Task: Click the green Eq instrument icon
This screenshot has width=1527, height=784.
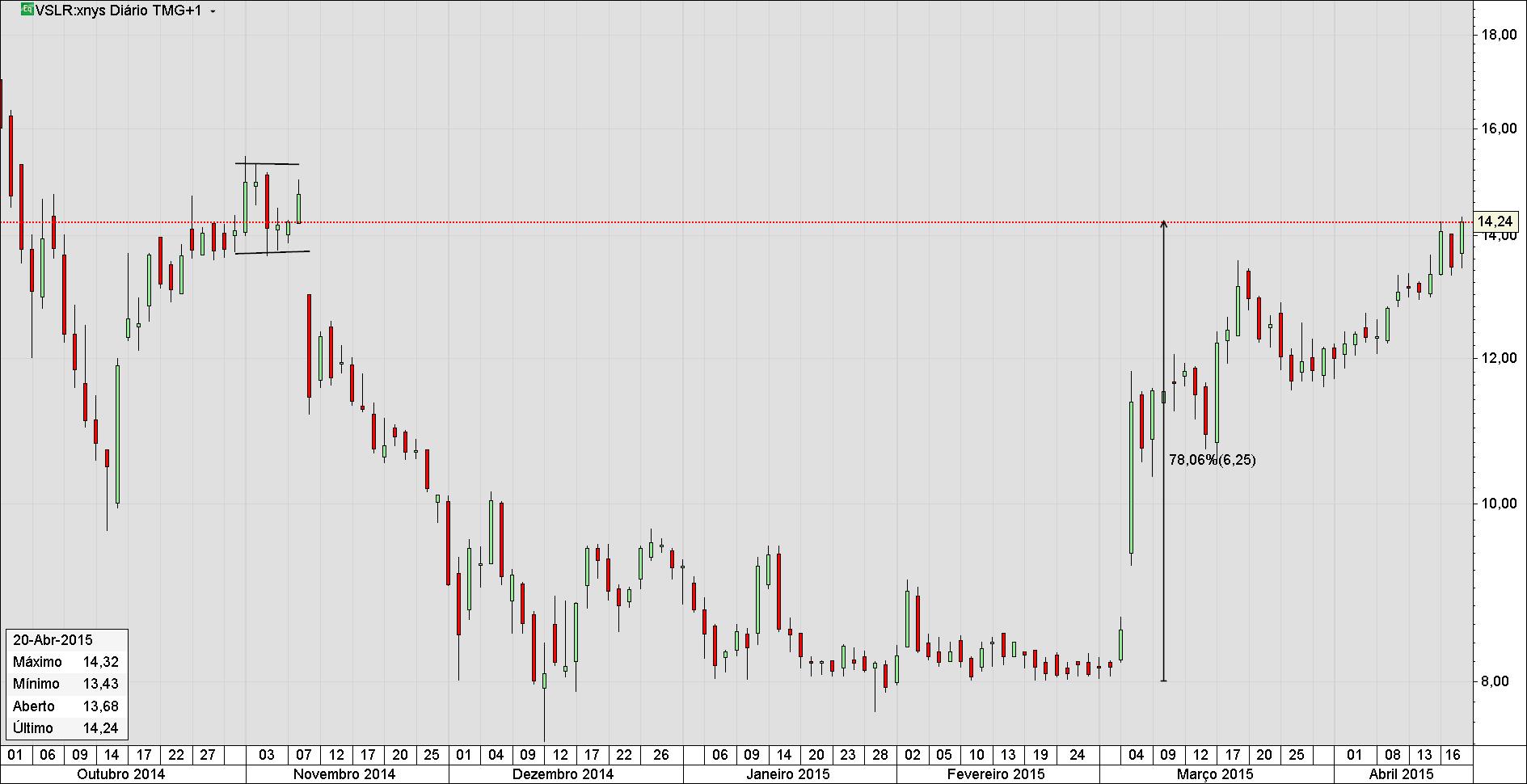Action: [27, 11]
